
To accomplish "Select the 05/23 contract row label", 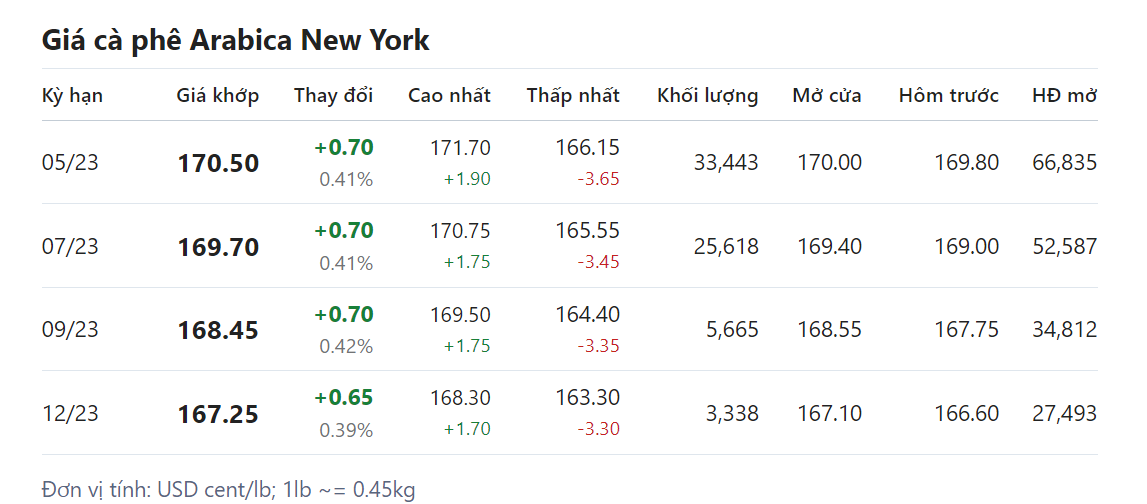I will coord(70,163).
